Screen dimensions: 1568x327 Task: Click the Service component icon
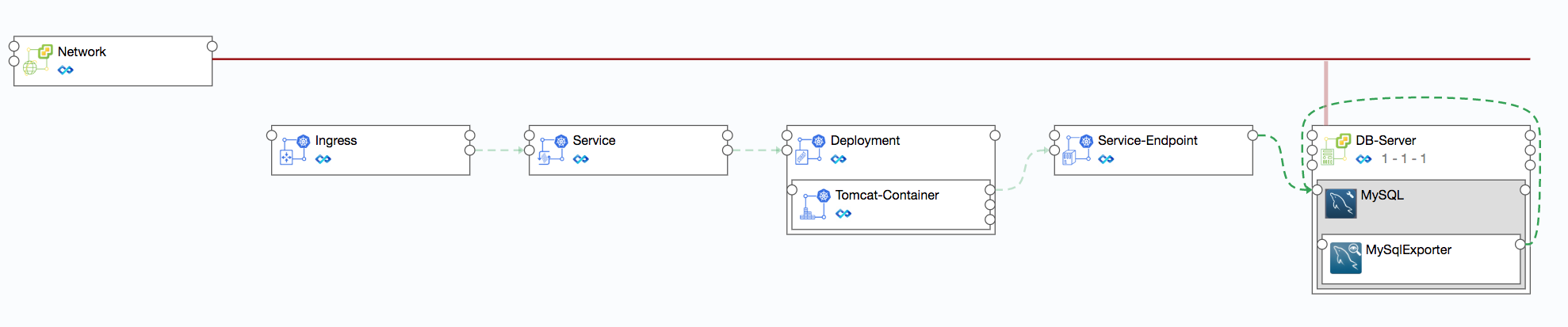pyautogui.click(x=552, y=149)
